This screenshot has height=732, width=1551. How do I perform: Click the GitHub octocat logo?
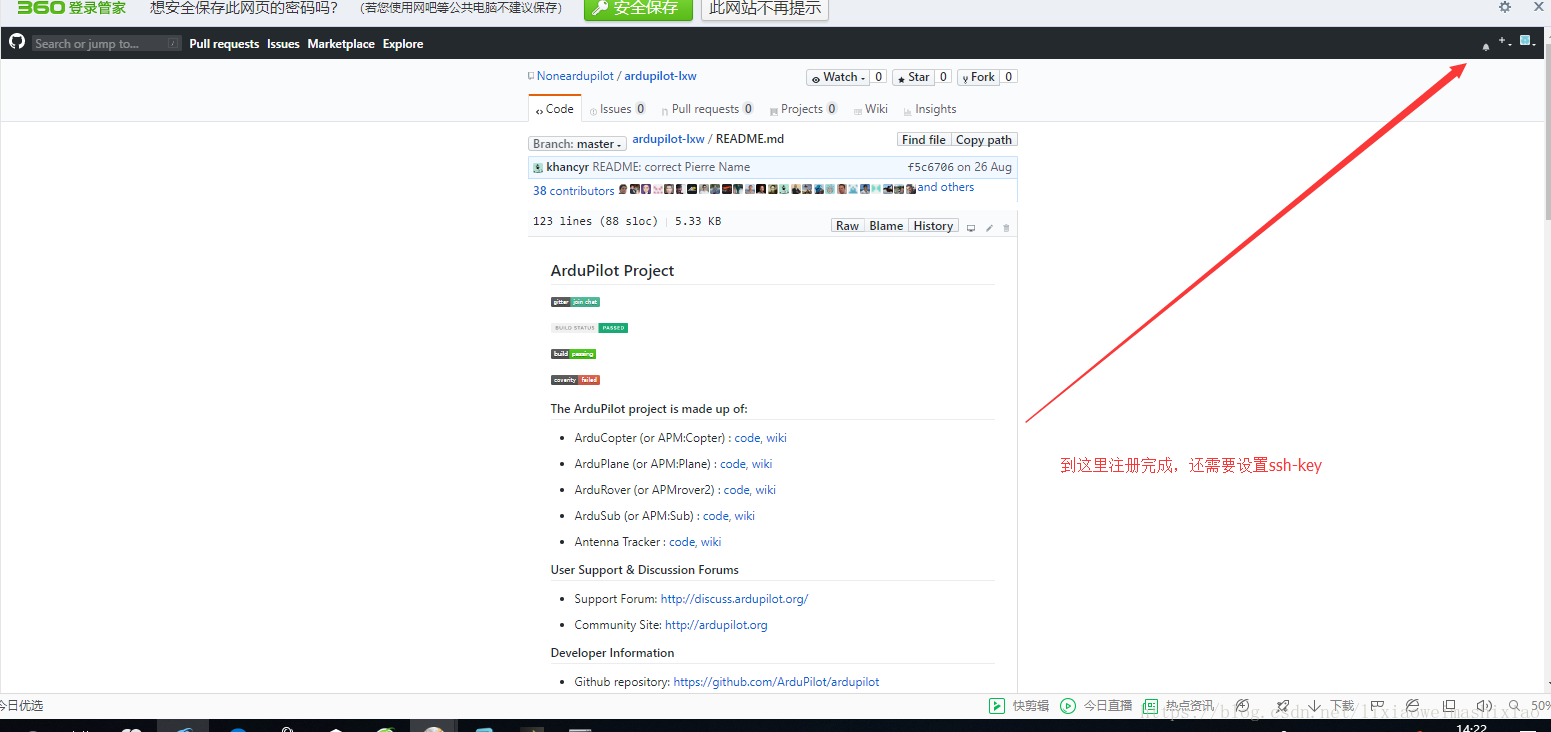tap(16, 42)
